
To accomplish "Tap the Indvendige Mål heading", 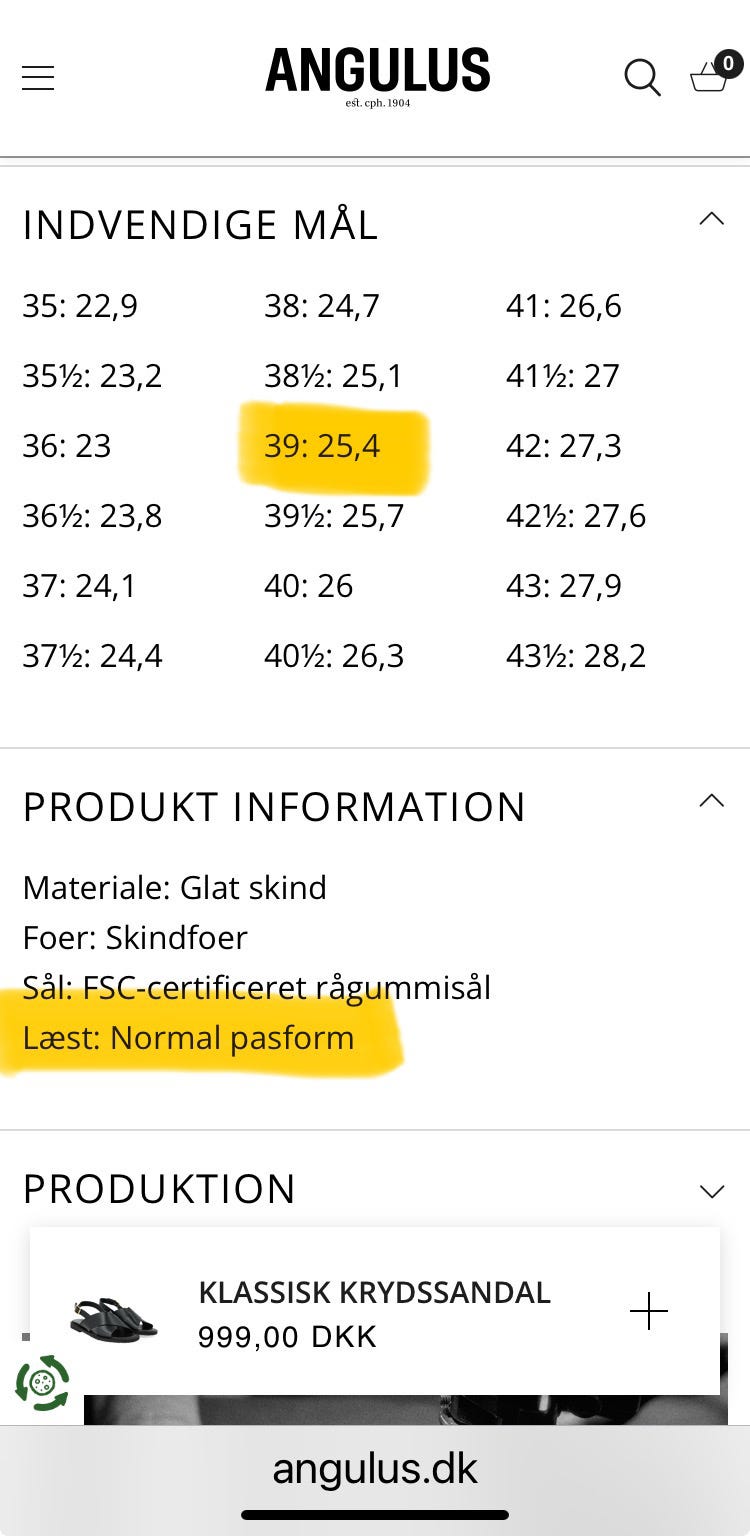I will coord(200,225).
